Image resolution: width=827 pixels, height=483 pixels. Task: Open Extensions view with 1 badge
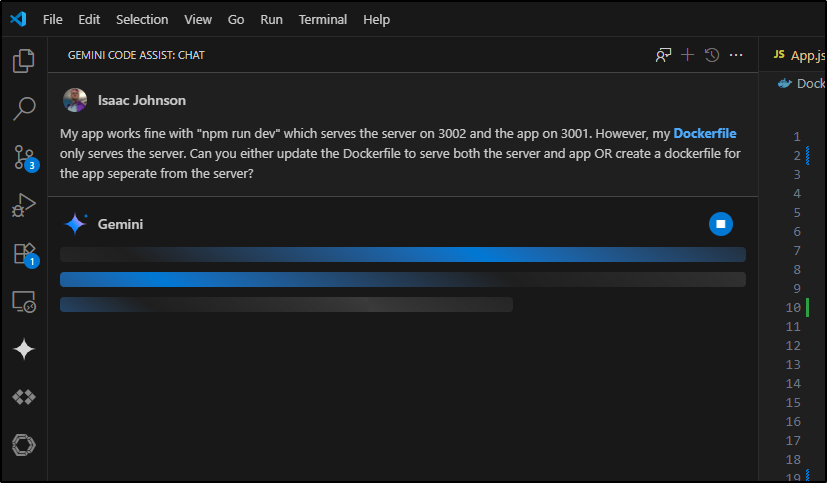[x=25, y=255]
